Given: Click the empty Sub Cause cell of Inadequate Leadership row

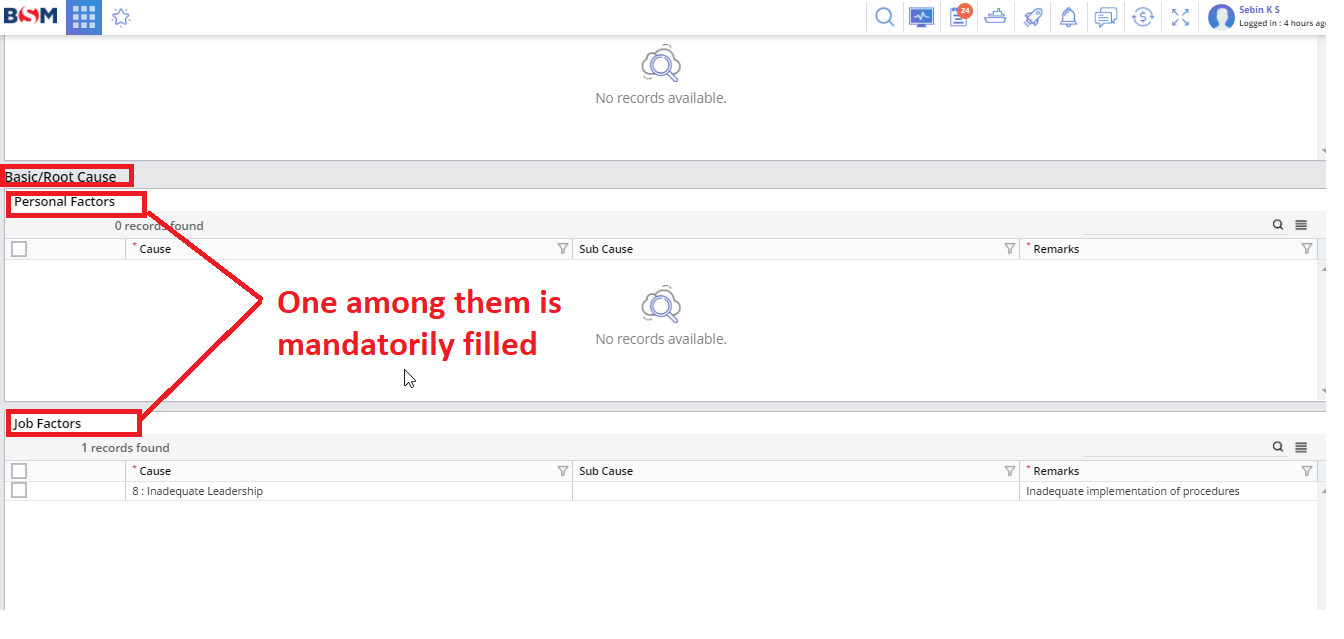Looking at the screenshot, I should click(x=796, y=491).
